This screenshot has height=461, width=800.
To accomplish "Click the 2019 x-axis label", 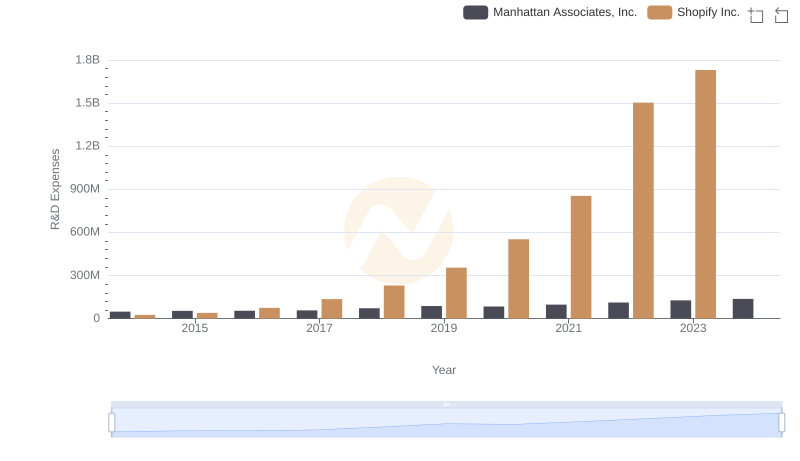I will pyautogui.click(x=443, y=328).
